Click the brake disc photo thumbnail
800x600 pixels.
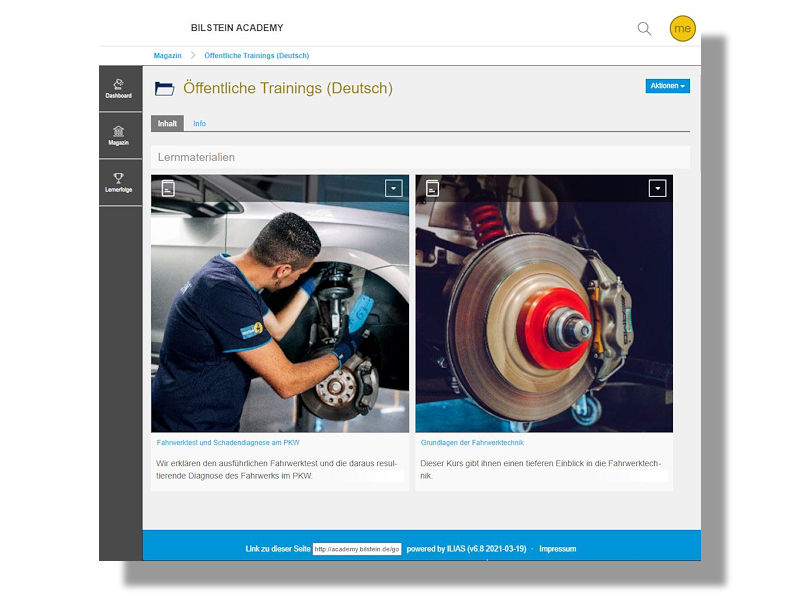pos(544,304)
